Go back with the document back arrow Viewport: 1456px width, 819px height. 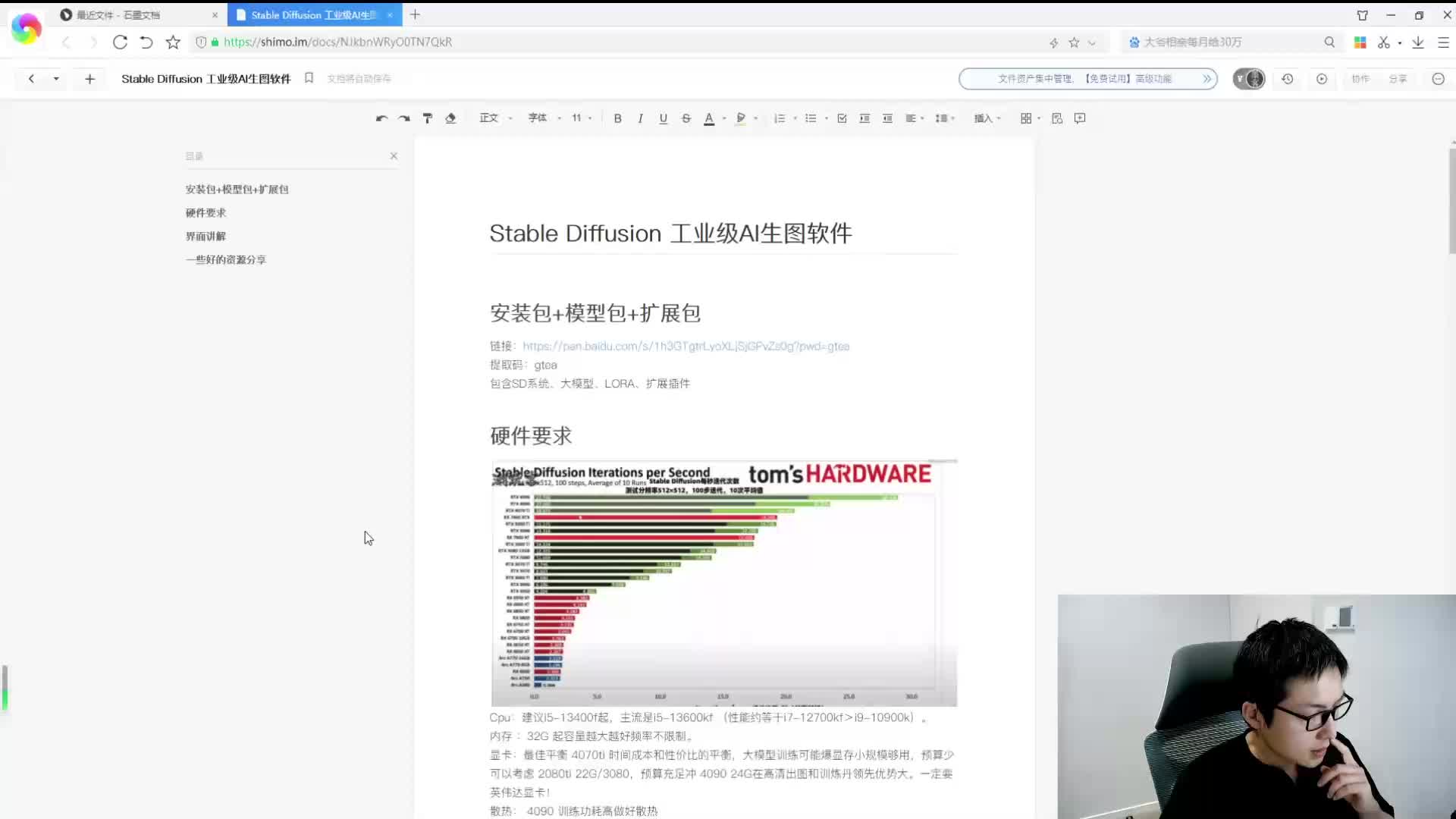tap(31, 79)
